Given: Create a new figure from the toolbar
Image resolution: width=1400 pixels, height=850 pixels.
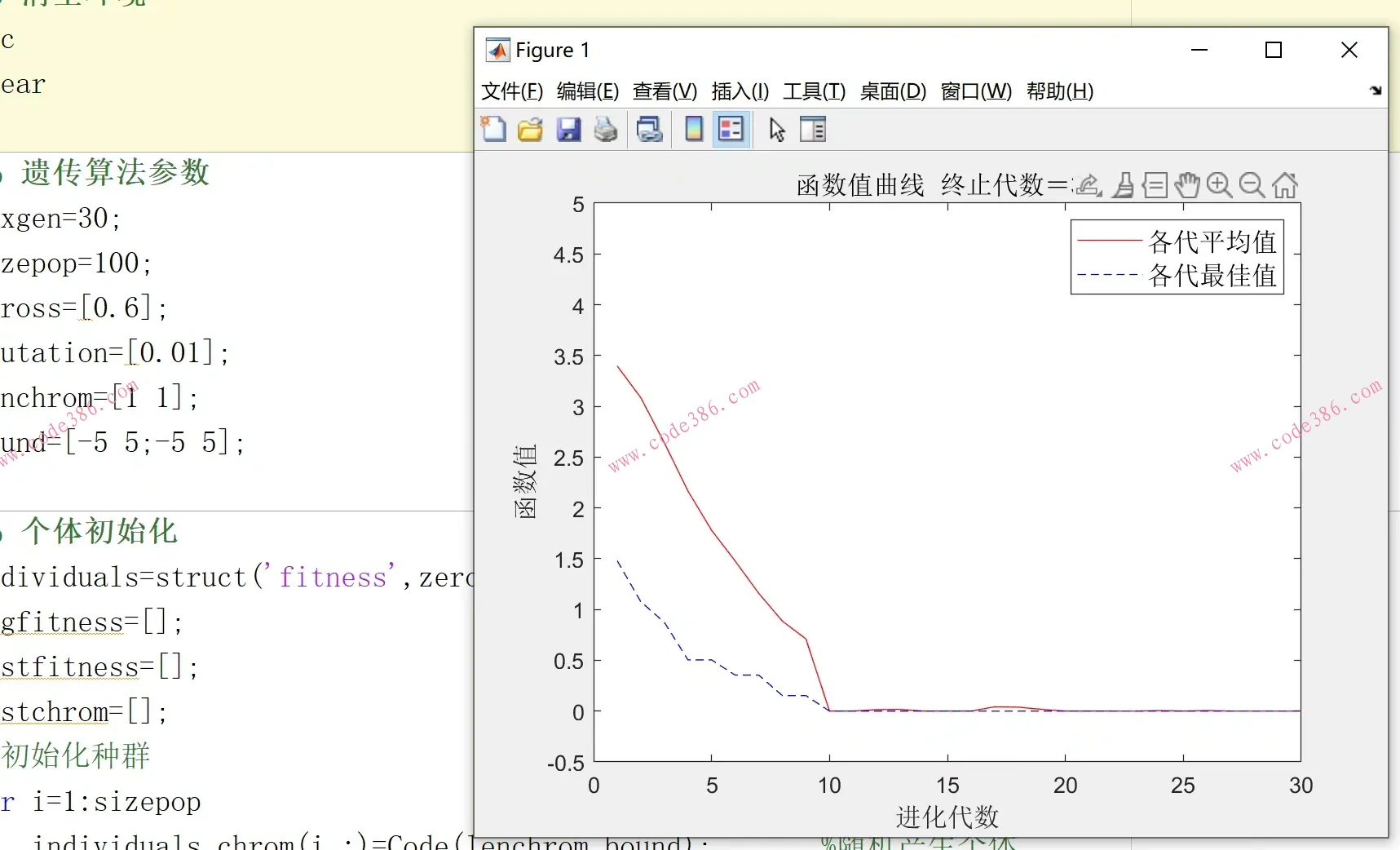Looking at the screenshot, I should 493,129.
